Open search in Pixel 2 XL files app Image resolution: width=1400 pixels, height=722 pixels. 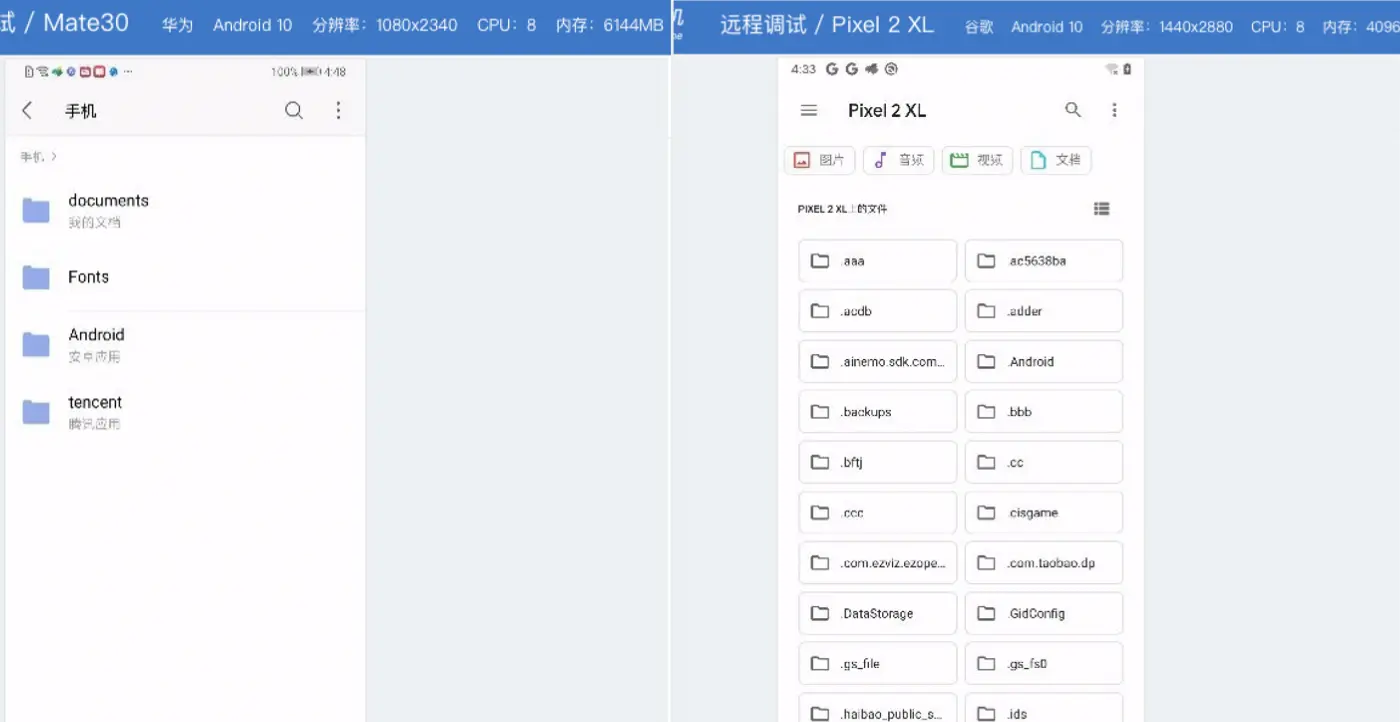[1073, 110]
